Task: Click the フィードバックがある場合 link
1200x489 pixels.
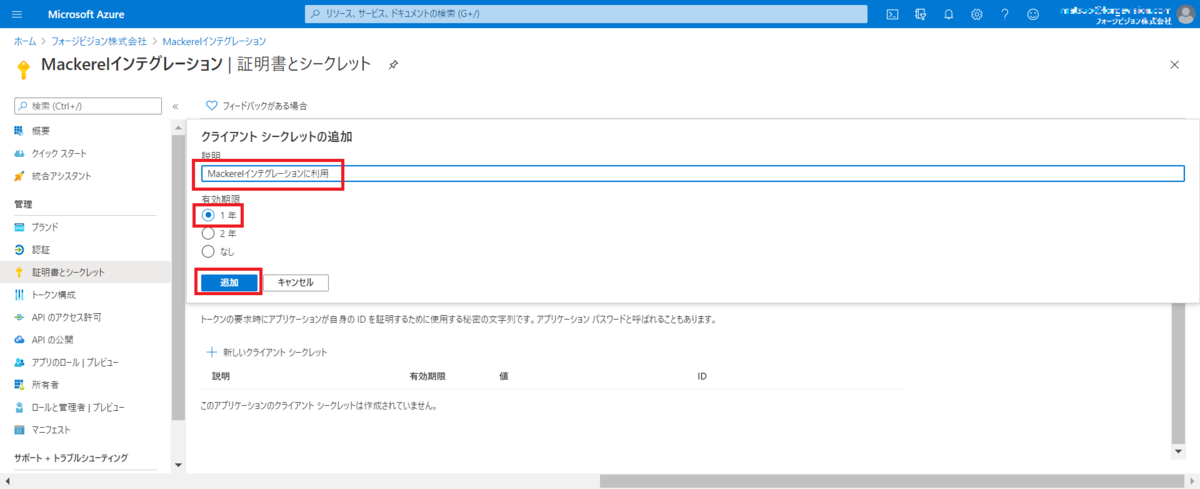Action: (x=265, y=105)
